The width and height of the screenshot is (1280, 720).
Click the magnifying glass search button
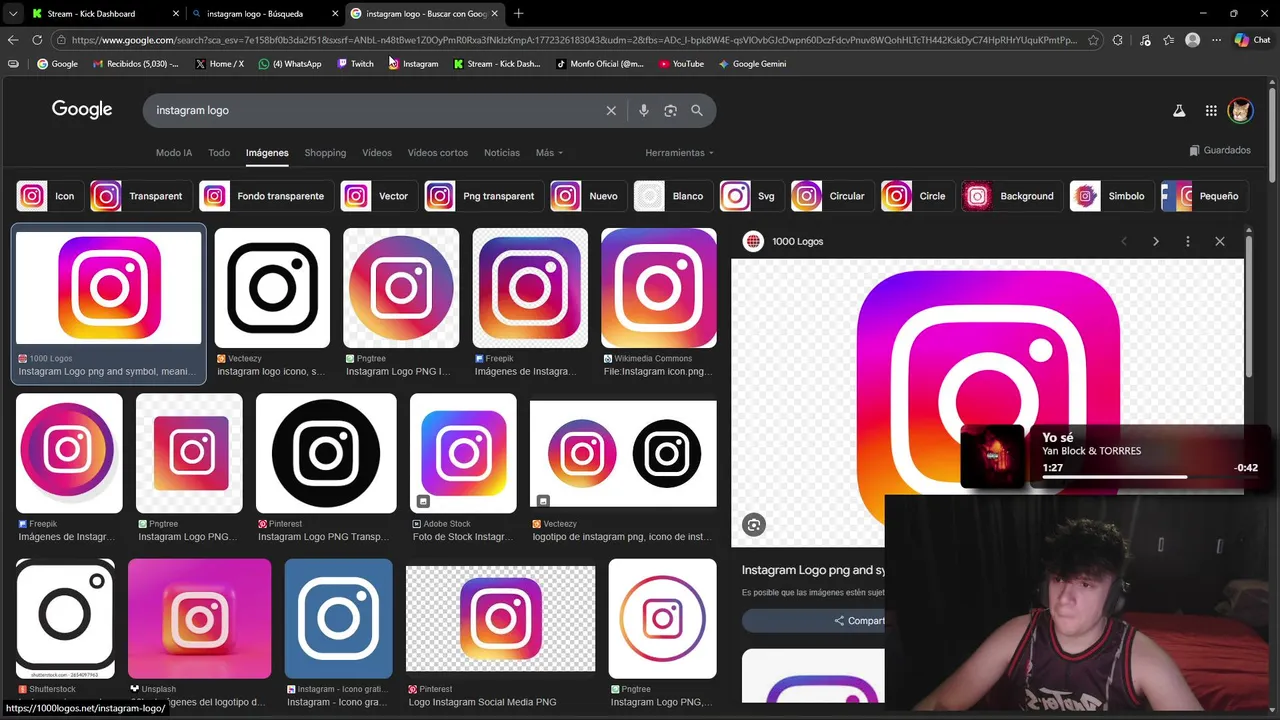coord(697,111)
